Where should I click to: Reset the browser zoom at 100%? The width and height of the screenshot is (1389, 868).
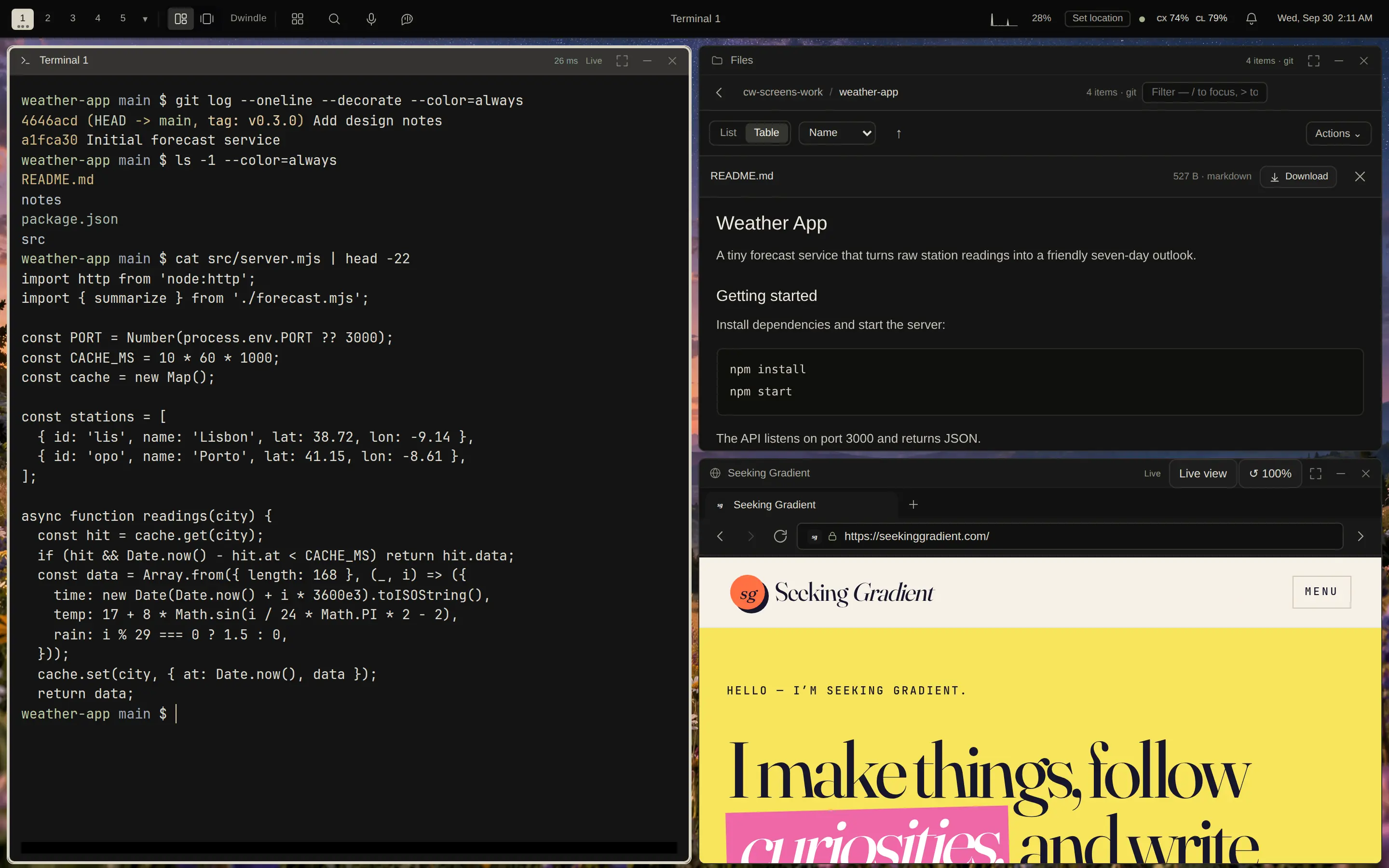1270,474
